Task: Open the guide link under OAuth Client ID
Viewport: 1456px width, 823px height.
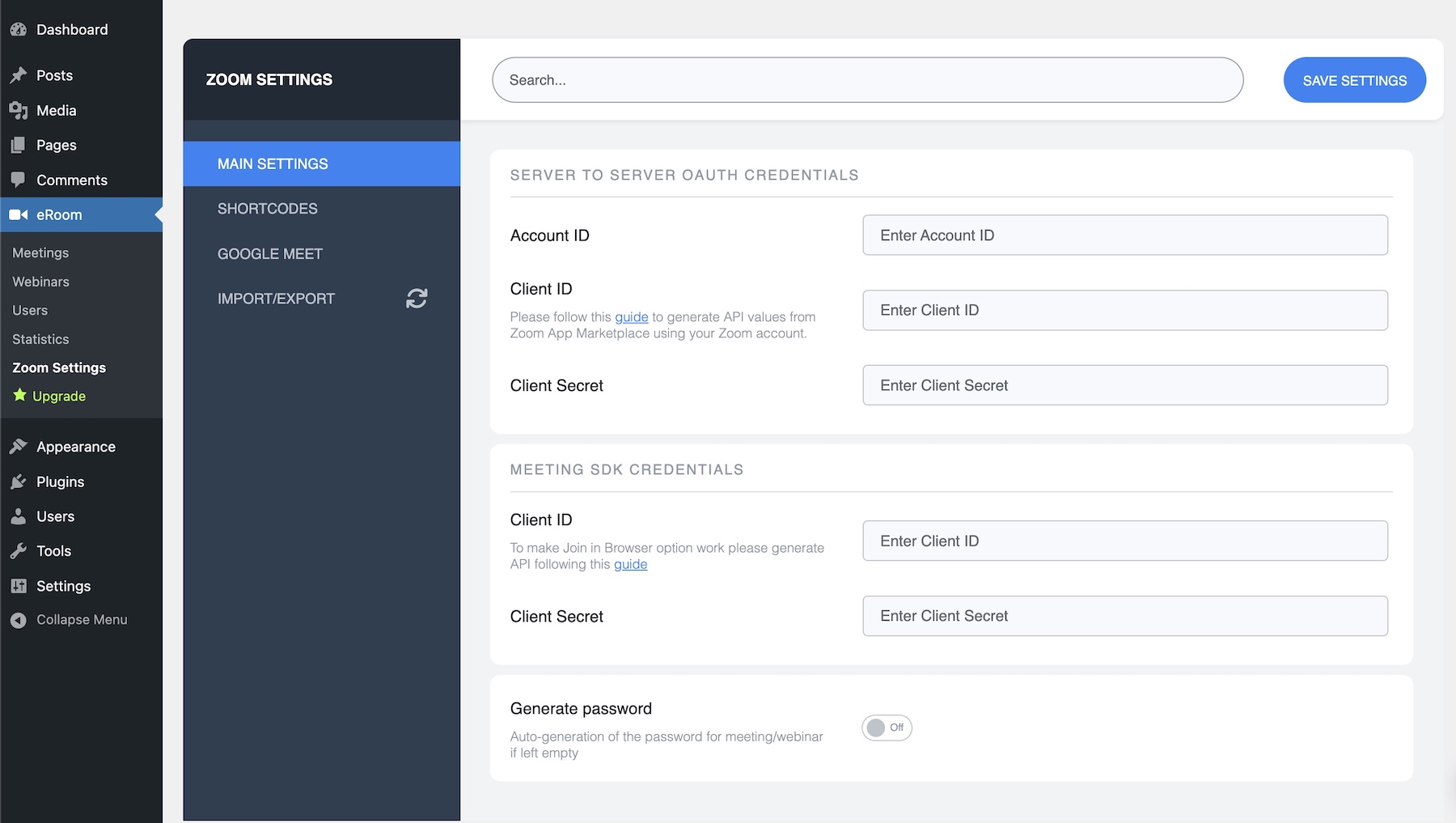Action: point(631,317)
